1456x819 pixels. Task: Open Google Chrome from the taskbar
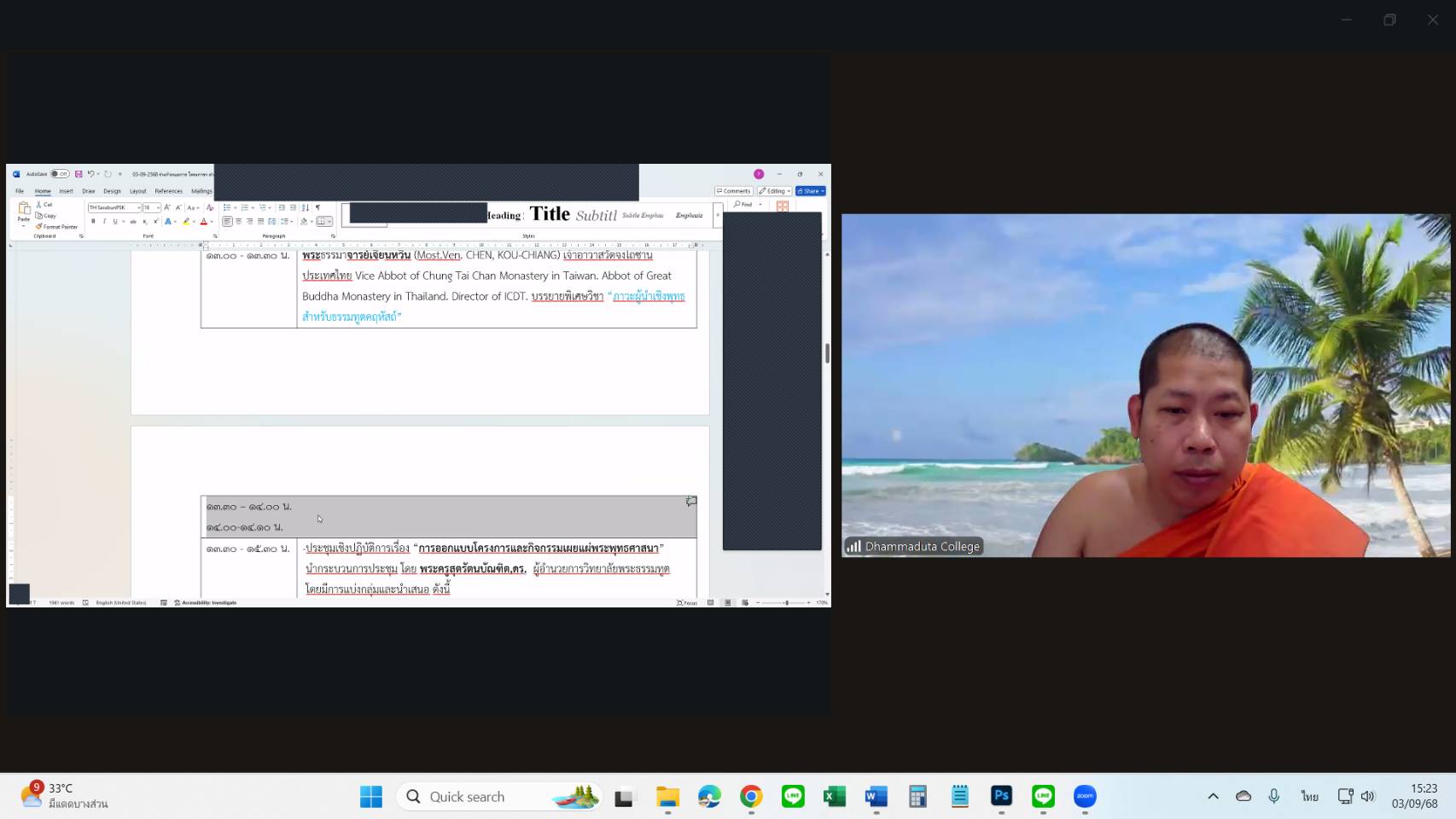(x=751, y=797)
